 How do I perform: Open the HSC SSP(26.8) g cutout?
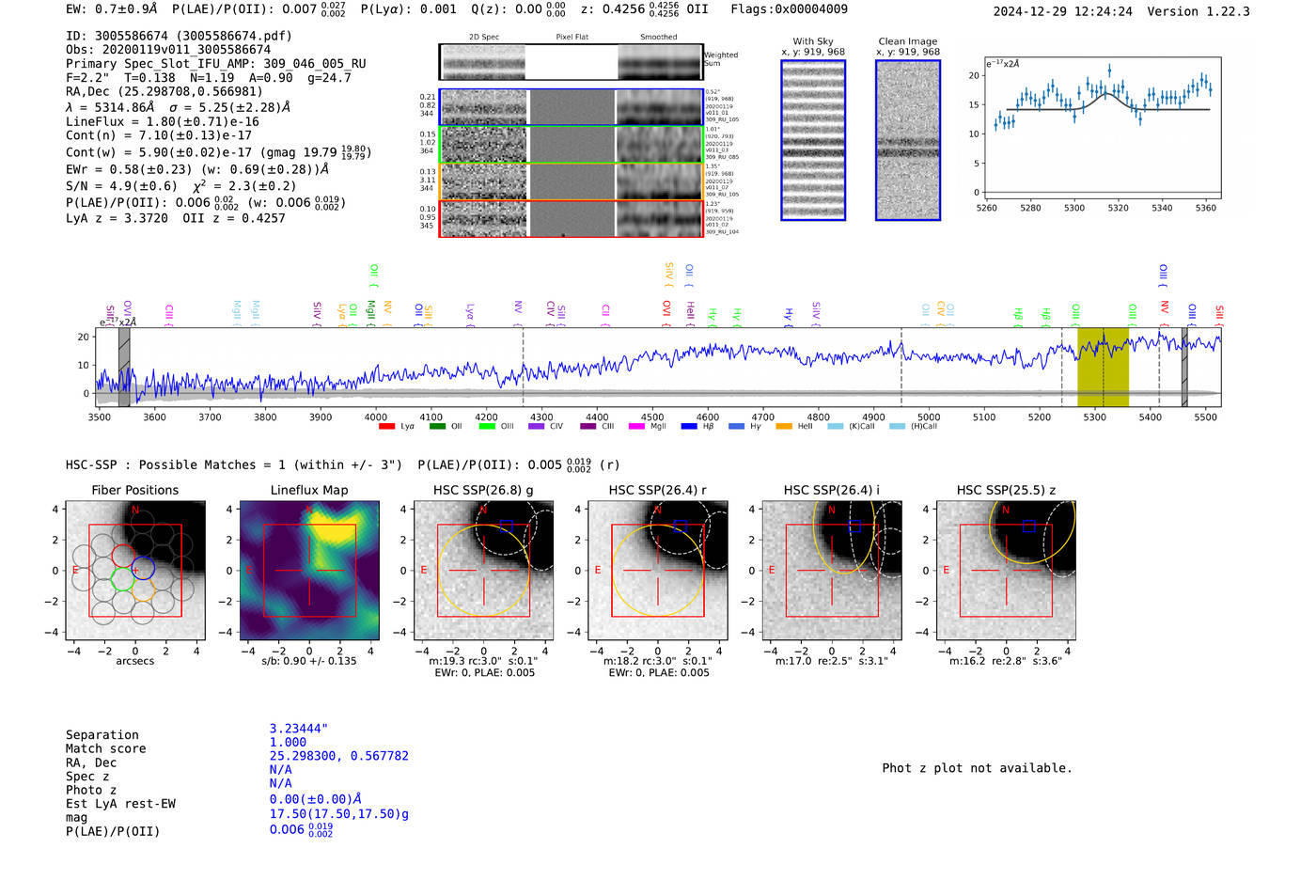coord(483,571)
